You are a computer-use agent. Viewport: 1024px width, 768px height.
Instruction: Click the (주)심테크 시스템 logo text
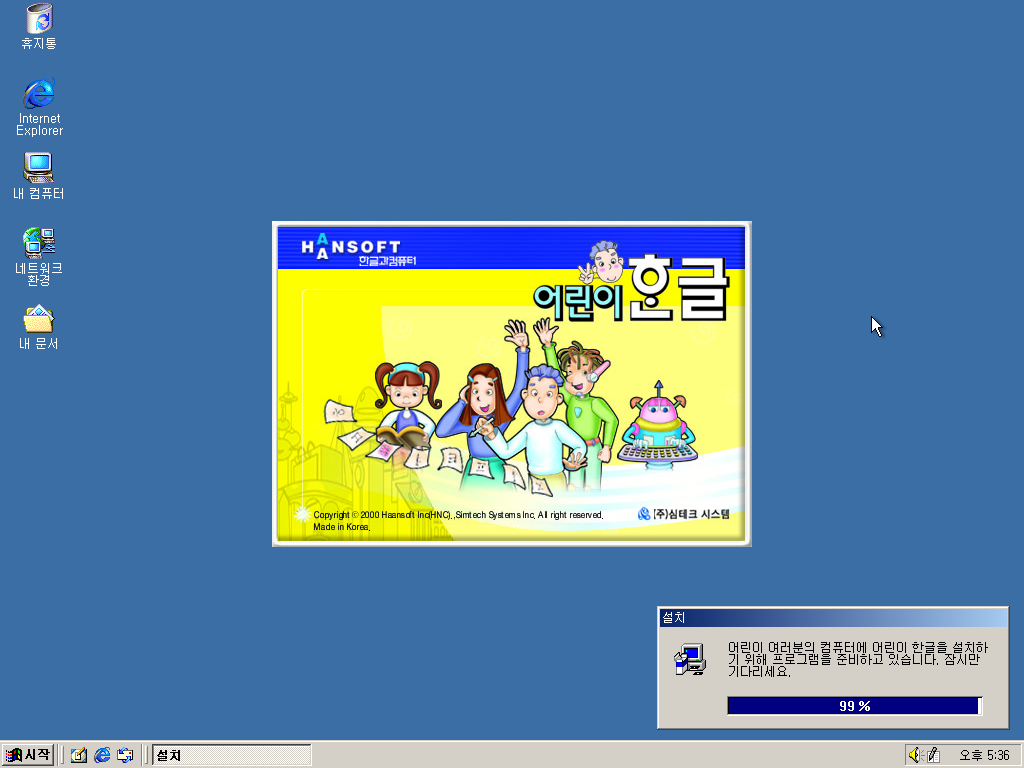coord(683,514)
